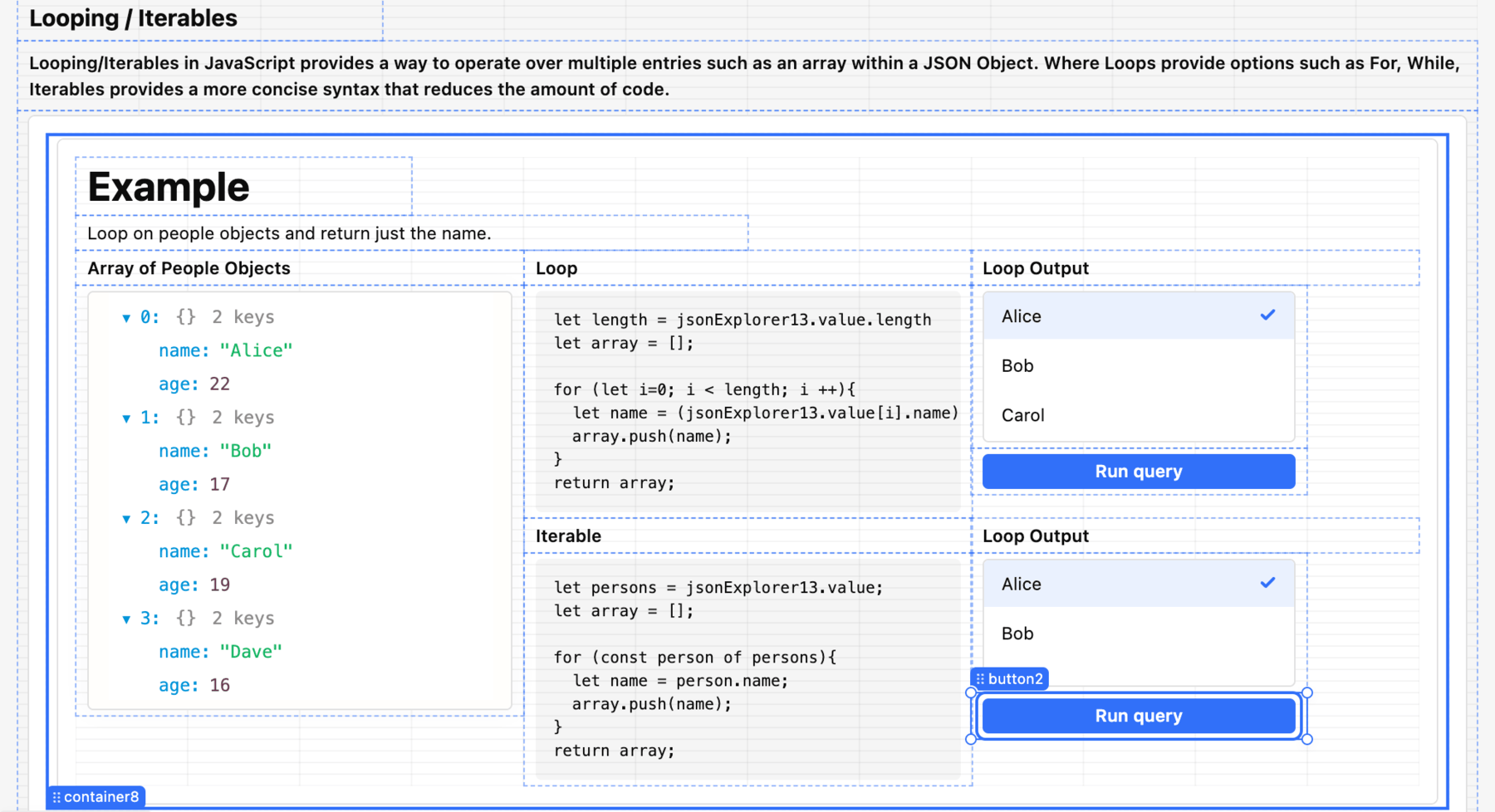Click the name "Carol" entry in JSON explorer
This screenshot has height=812, width=1495.
tap(225, 551)
